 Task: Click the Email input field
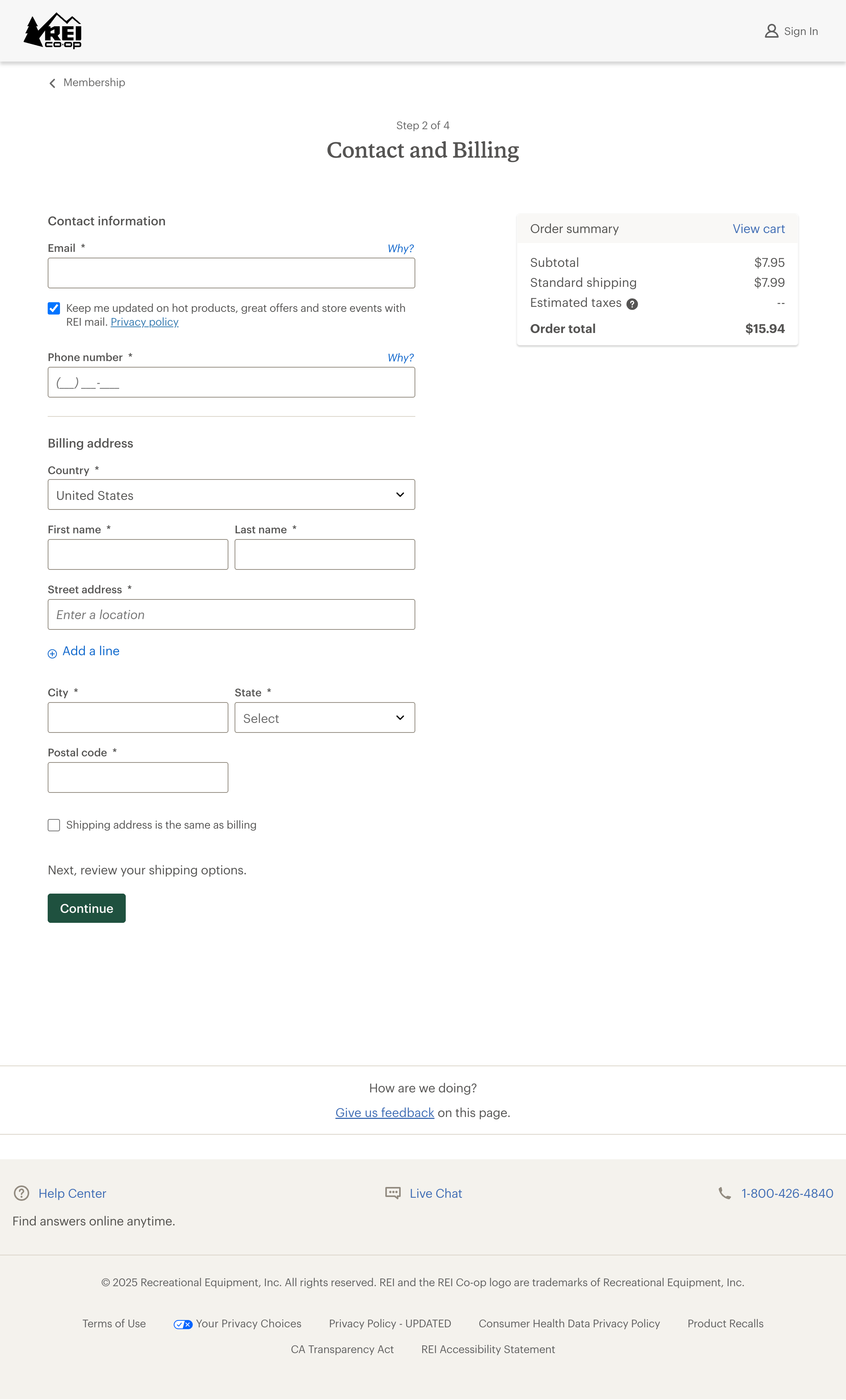point(231,273)
